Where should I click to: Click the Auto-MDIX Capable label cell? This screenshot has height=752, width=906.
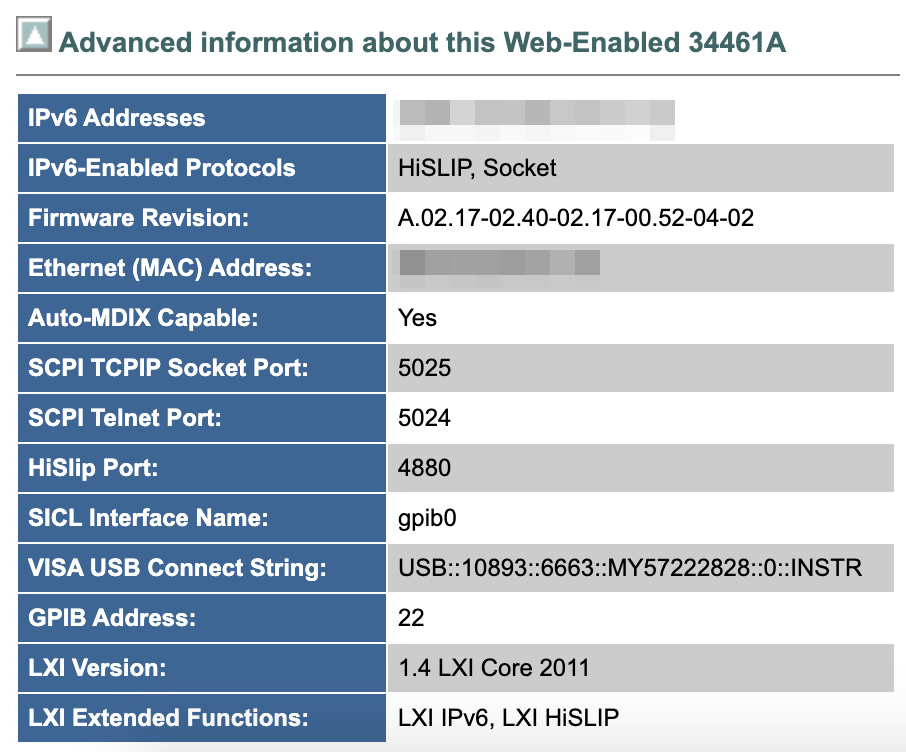(143, 318)
